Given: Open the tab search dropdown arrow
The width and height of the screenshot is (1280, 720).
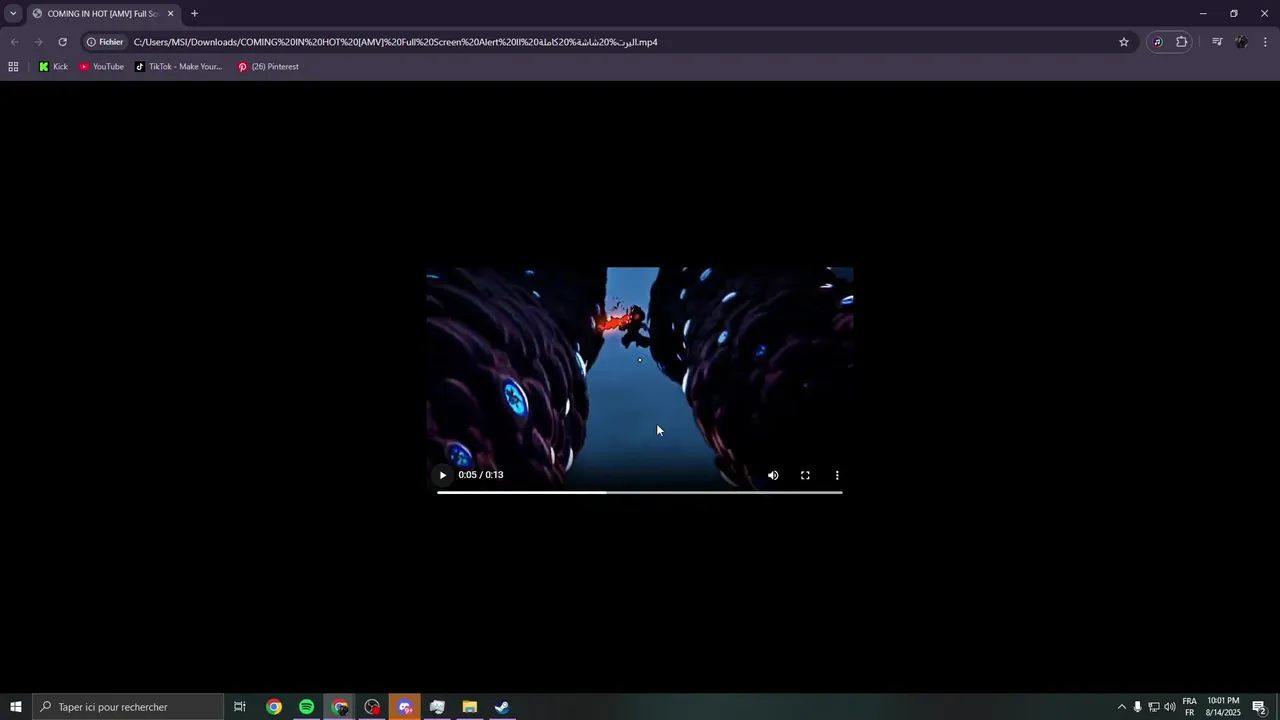Looking at the screenshot, I should (13, 13).
